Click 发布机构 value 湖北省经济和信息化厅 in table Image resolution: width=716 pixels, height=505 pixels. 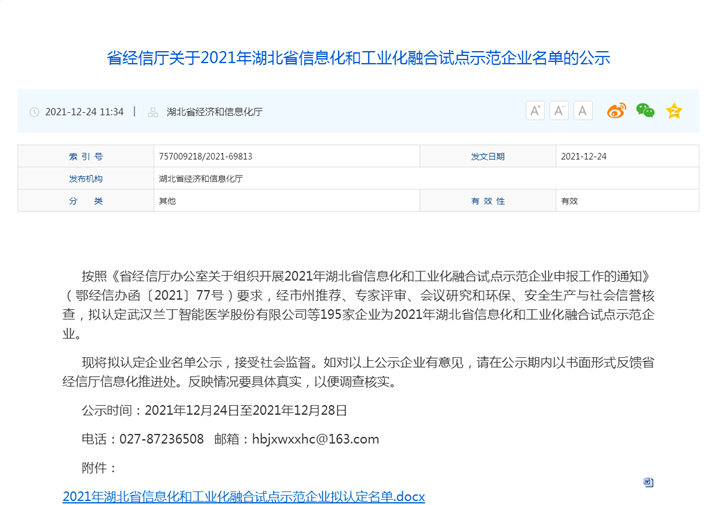201,179
